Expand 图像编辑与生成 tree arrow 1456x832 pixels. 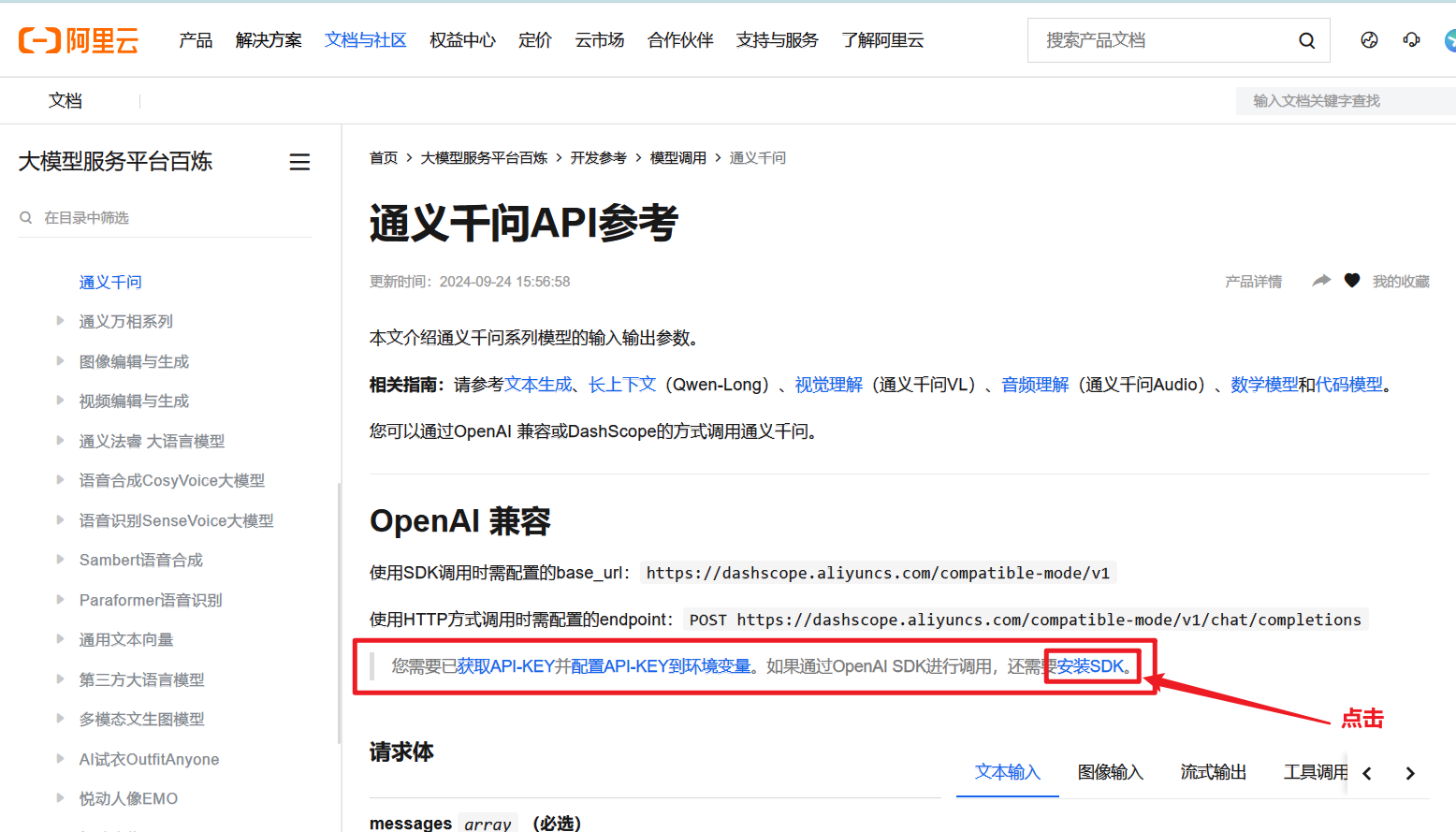click(x=60, y=360)
